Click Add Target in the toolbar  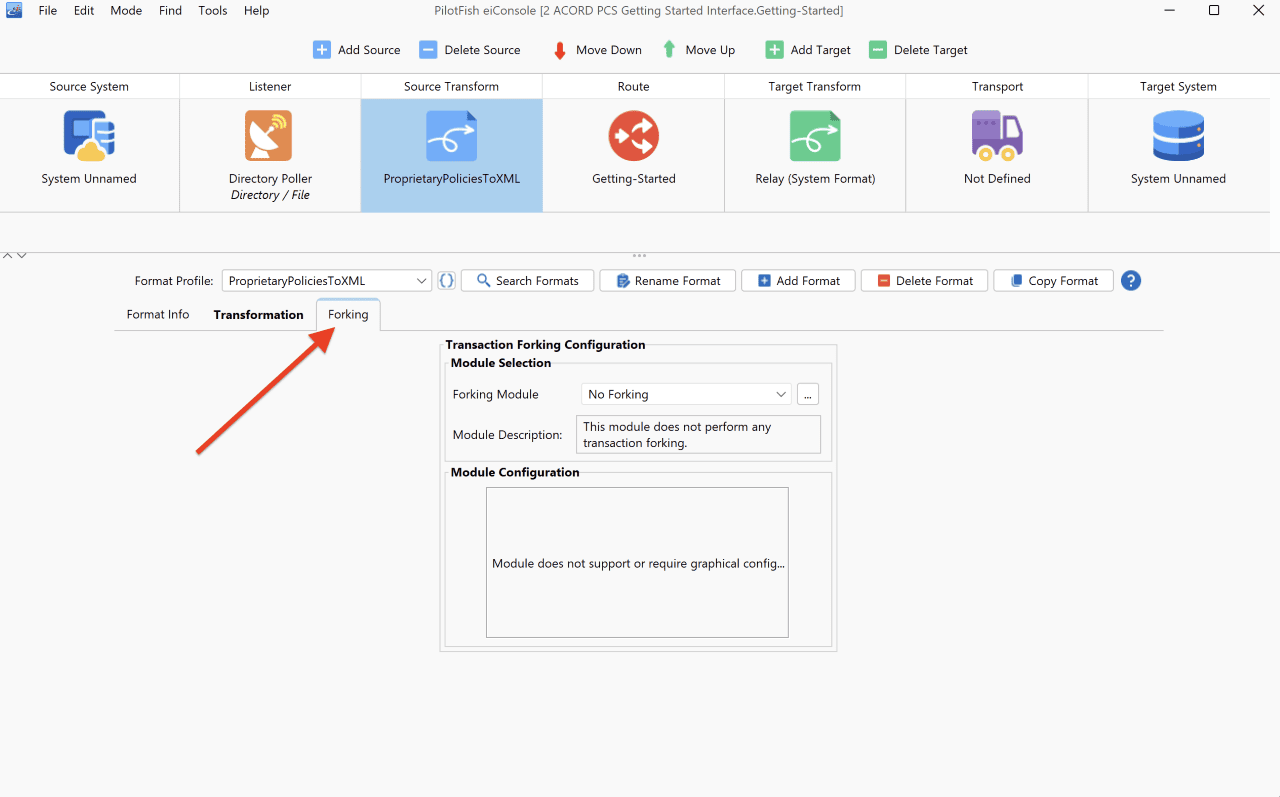click(808, 50)
